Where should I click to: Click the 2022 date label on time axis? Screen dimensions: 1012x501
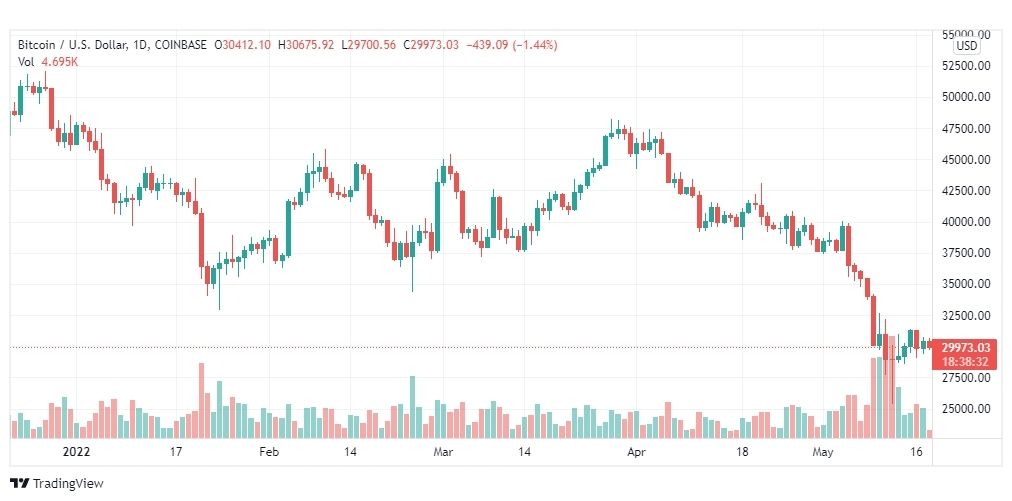click(76, 452)
